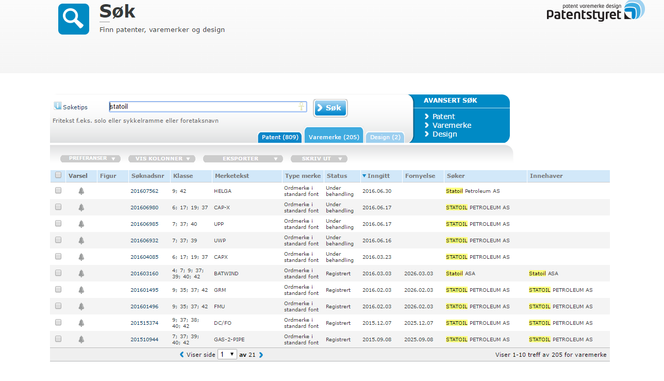
Task: Click the alert bell for HELGA row
Action: [81, 191]
